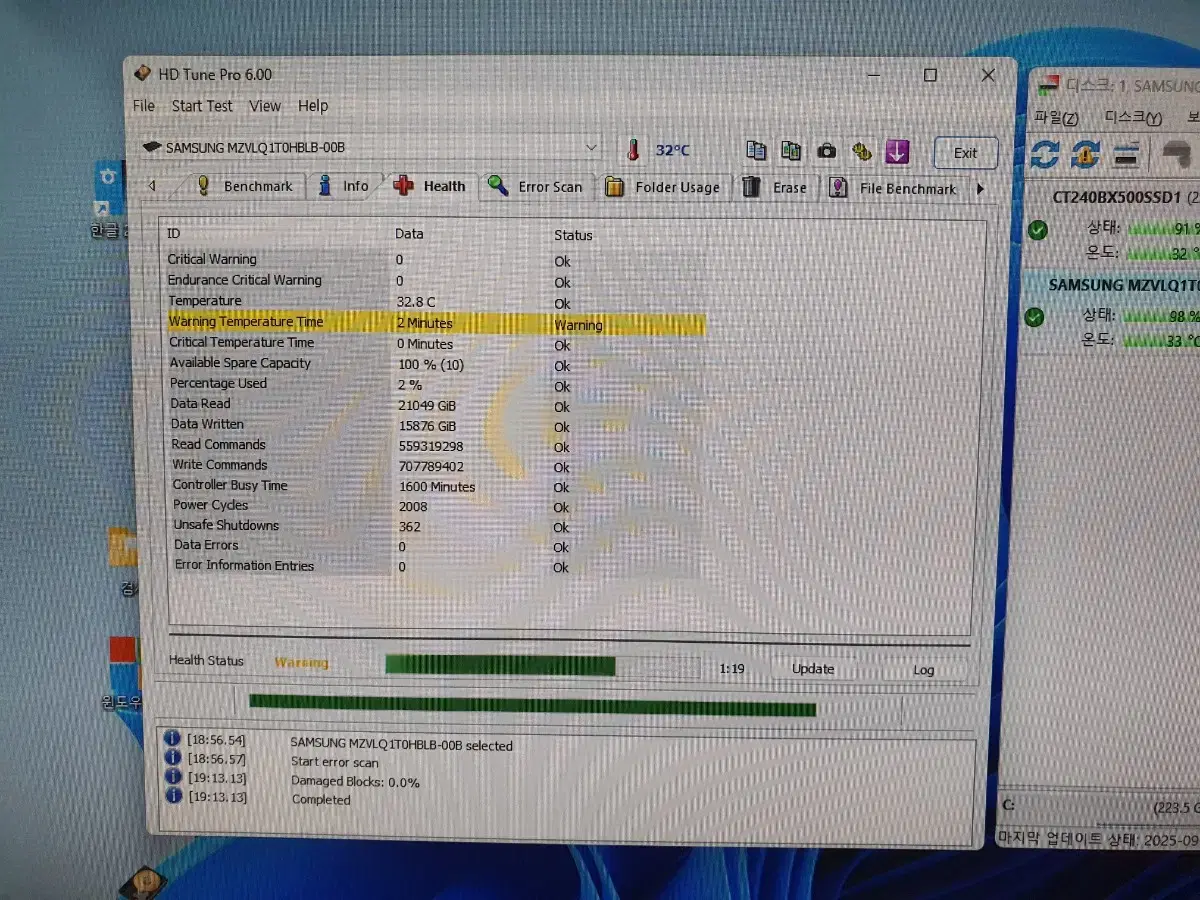Switch to the Benchmark tab

click(245, 186)
